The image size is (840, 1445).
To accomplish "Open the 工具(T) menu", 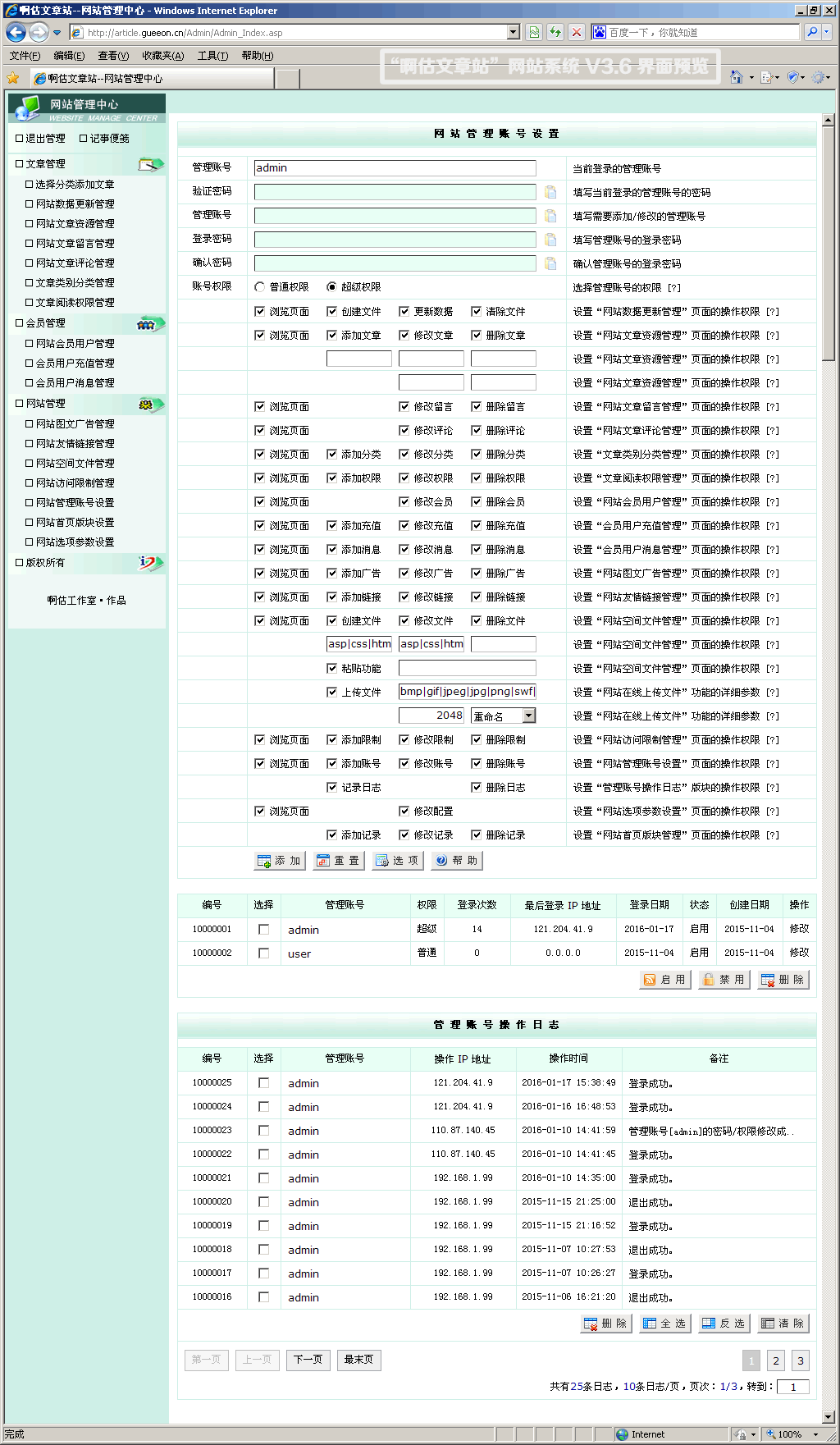I will point(212,56).
